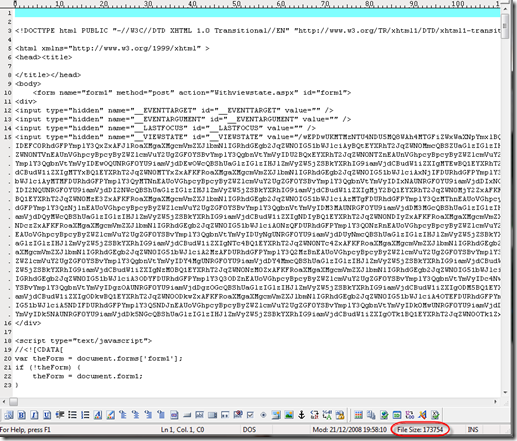
Task: Toggle INS insert mode in status bar
Action: coord(473,430)
